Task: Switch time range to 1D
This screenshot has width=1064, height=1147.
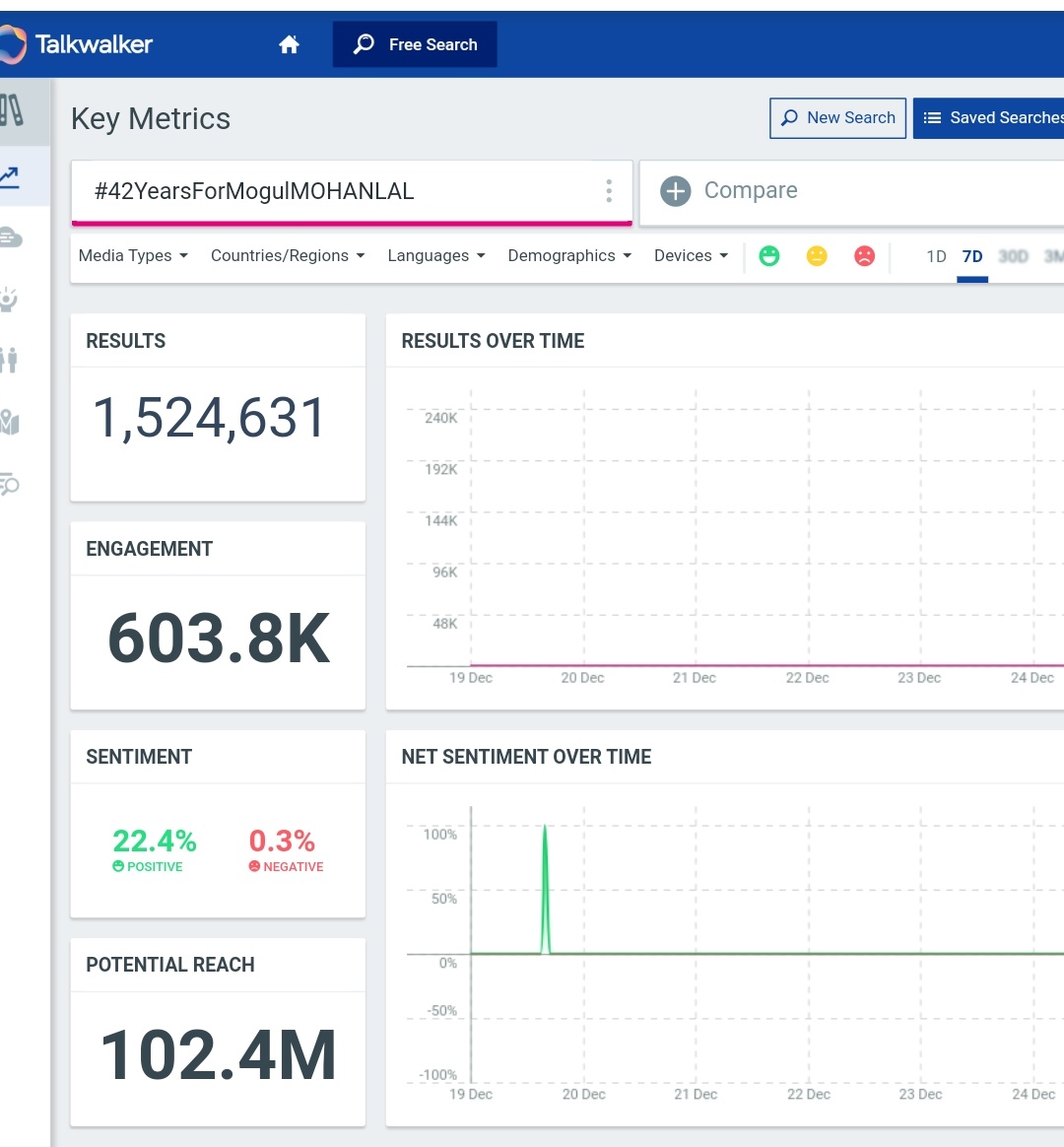Action: click(936, 257)
